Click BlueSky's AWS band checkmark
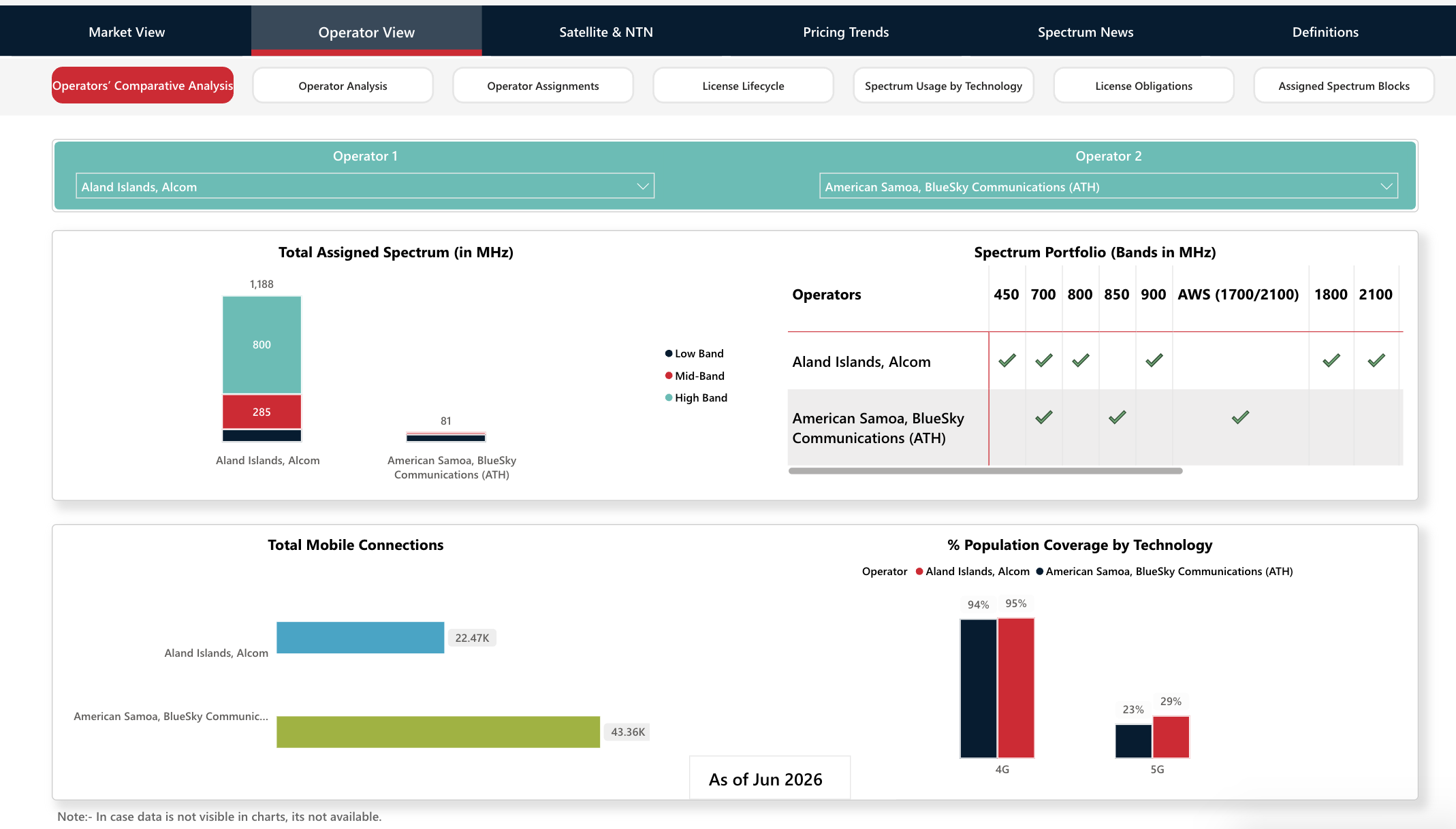The image size is (1456, 829). (x=1240, y=417)
